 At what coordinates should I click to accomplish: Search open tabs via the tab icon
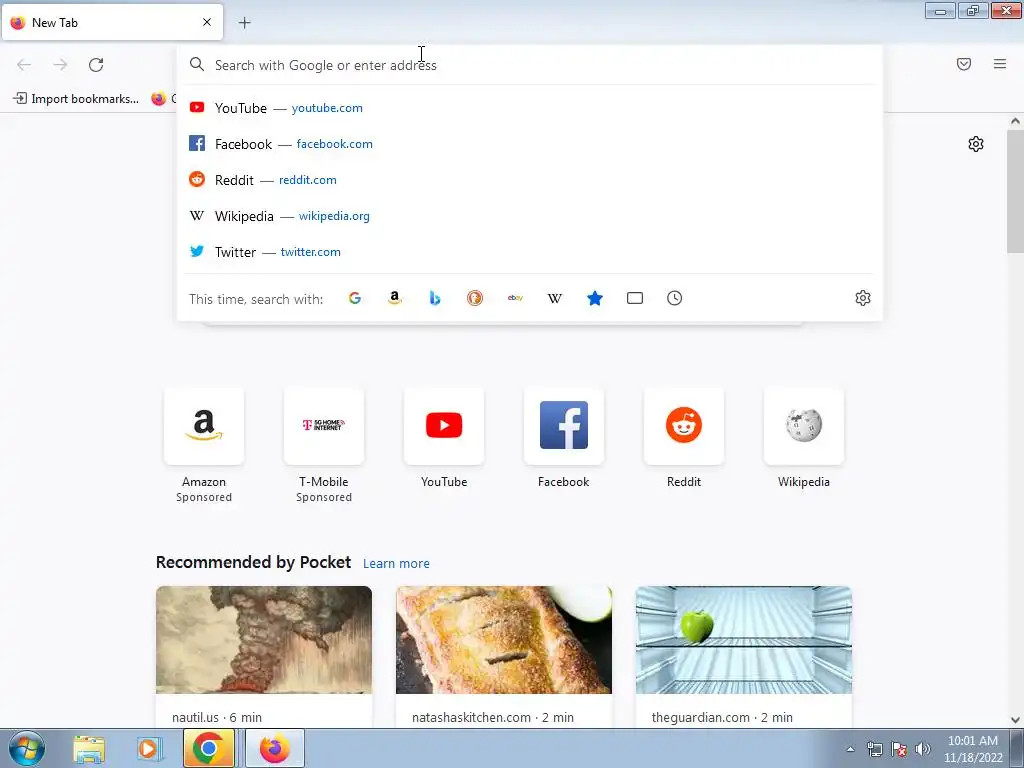pos(635,298)
